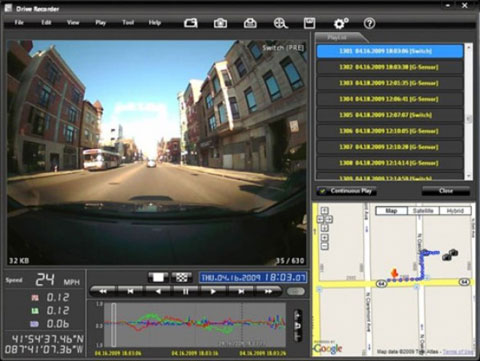Pause playback with the pause button
This screenshot has width=480, height=361.
[x=186, y=291]
